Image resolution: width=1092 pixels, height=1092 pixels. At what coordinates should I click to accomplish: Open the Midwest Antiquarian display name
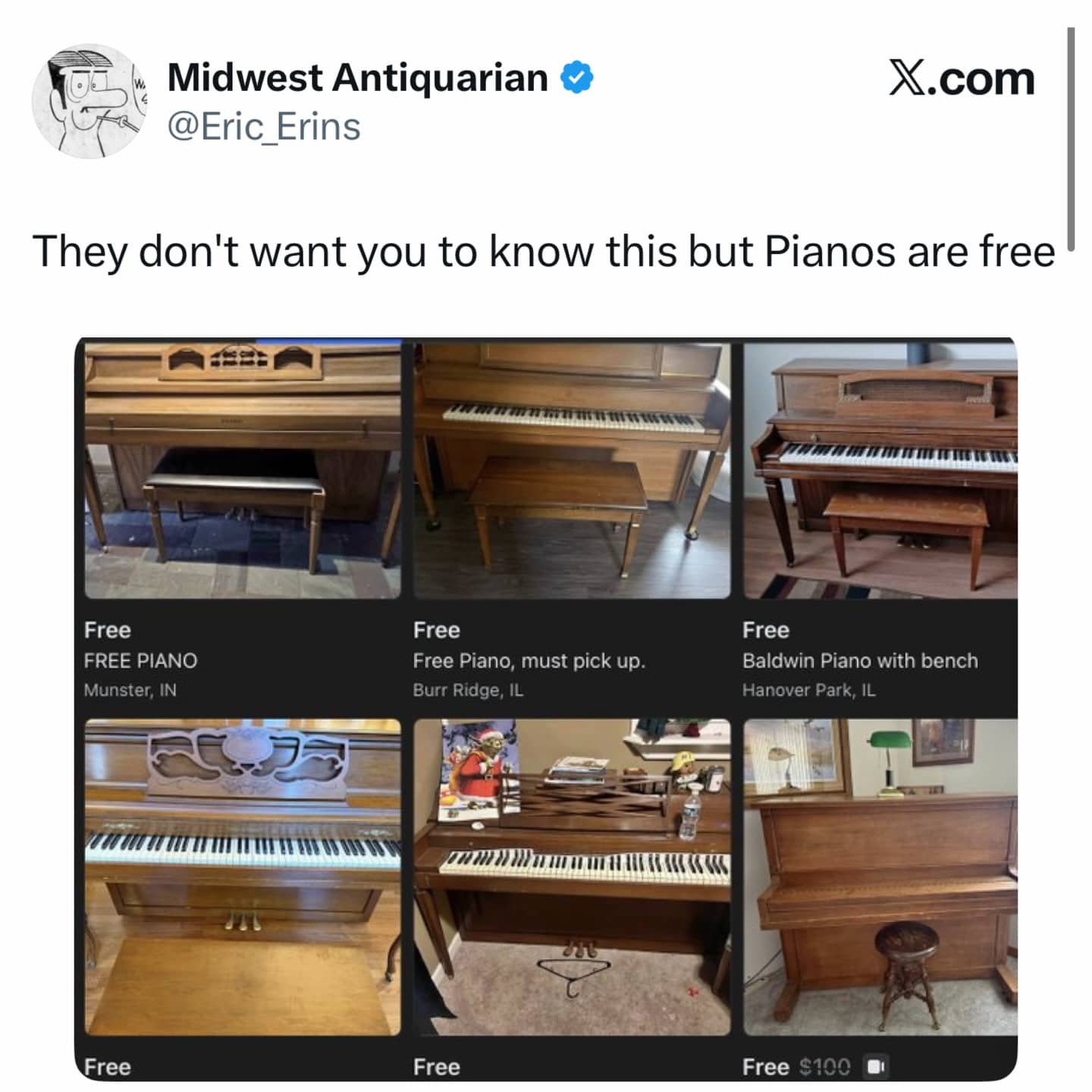(357, 77)
